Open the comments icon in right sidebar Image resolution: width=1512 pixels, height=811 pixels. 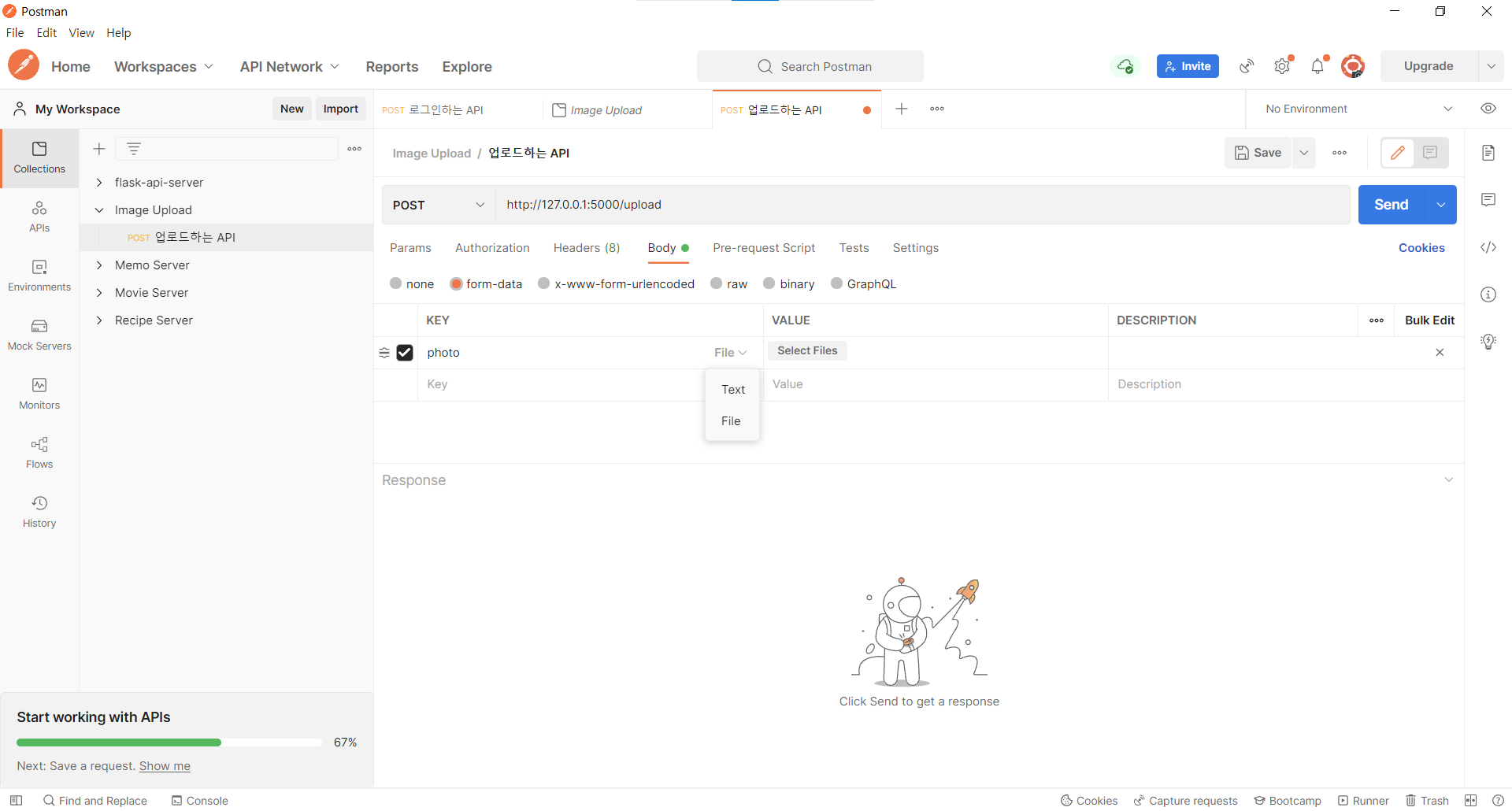coord(1488,200)
